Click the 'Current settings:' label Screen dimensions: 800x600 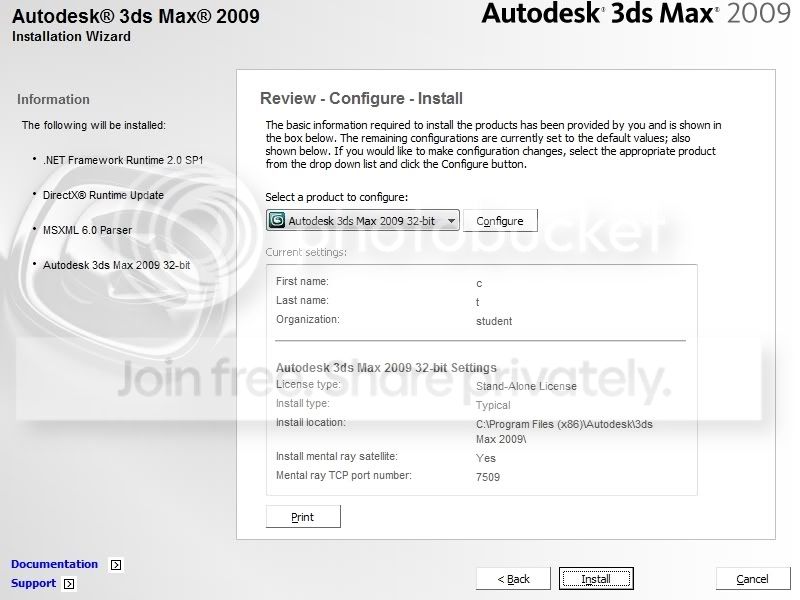tap(306, 252)
